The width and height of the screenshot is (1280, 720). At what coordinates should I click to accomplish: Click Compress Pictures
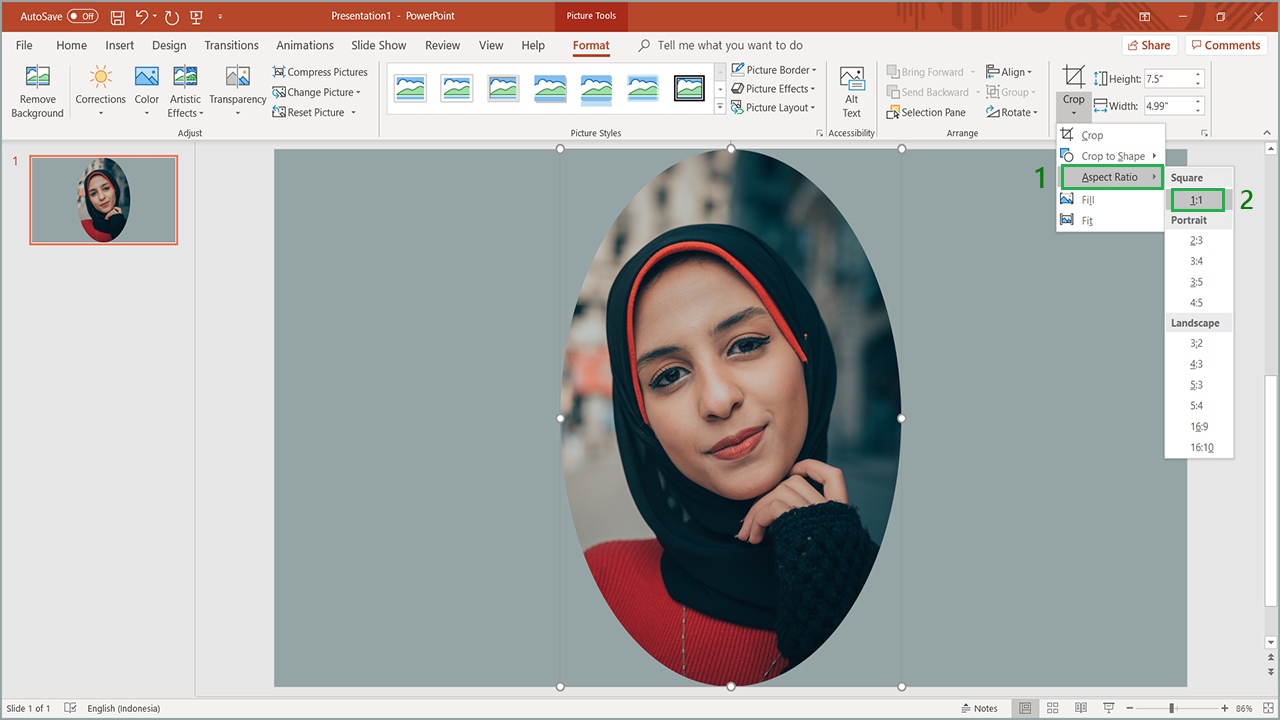pyautogui.click(x=320, y=72)
